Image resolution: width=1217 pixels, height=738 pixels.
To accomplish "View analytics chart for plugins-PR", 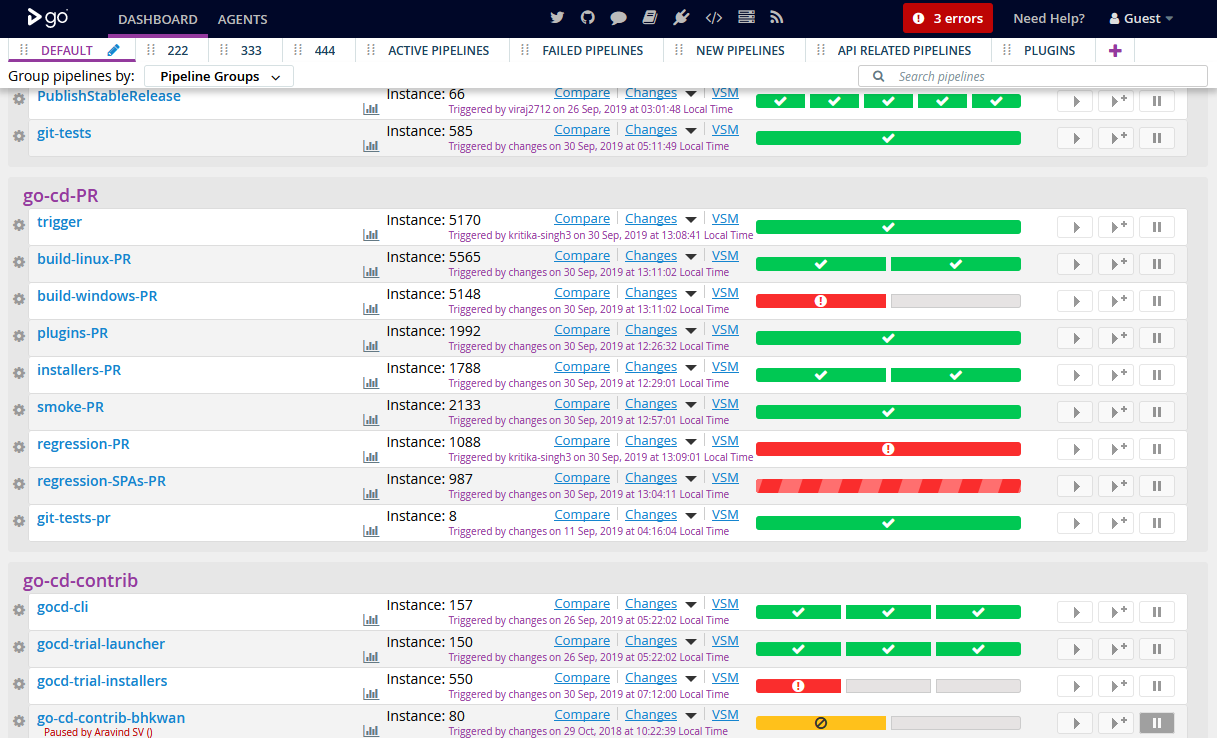I will (371, 345).
